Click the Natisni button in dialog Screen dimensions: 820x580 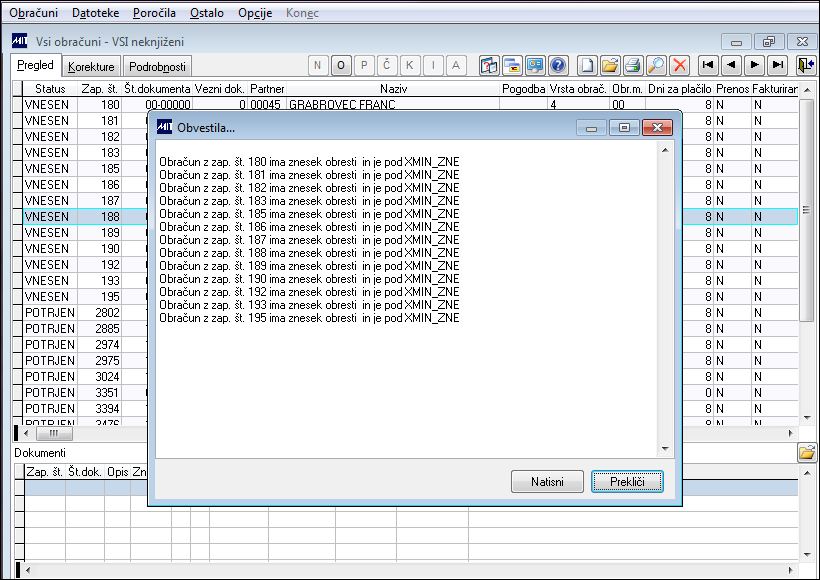547,482
